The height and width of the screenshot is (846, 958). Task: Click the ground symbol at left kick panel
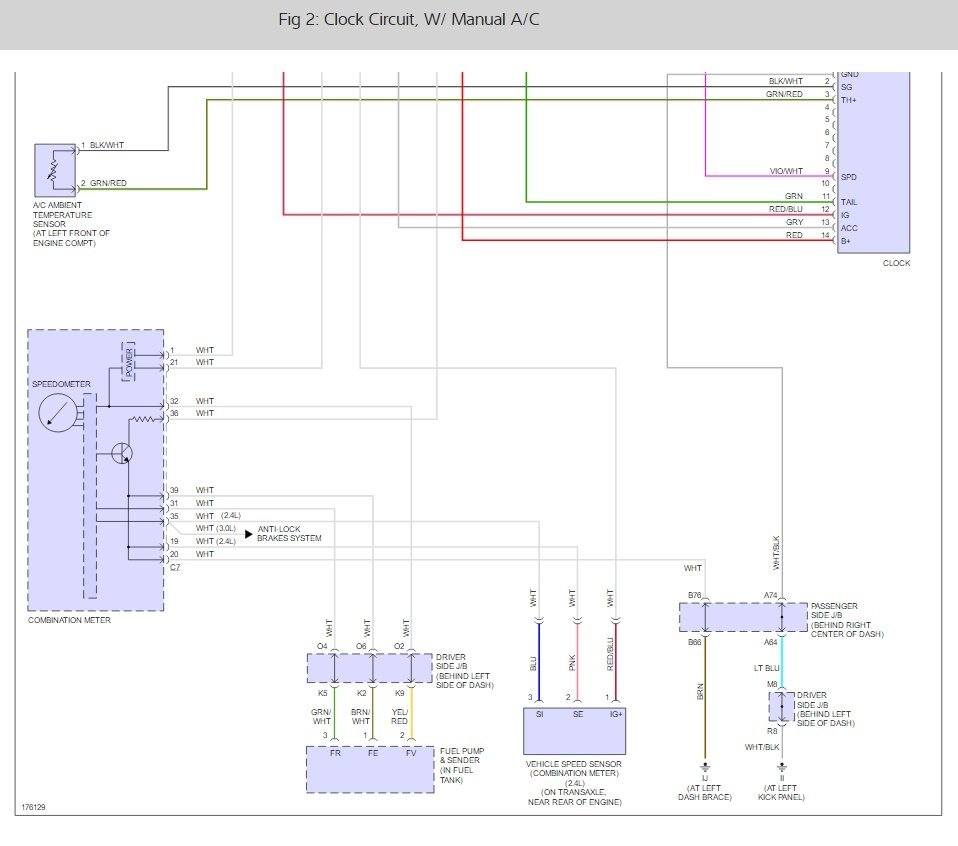coord(781,767)
